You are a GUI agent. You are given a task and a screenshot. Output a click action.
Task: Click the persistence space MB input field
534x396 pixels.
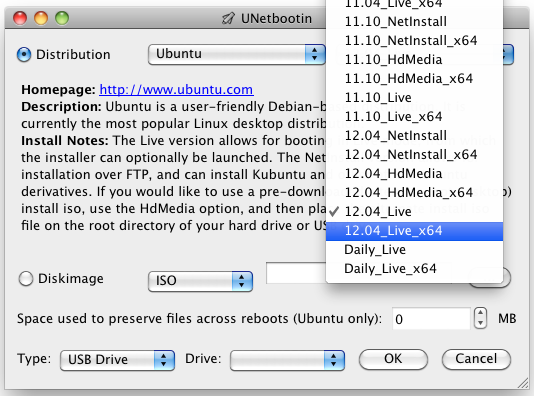[431, 319]
